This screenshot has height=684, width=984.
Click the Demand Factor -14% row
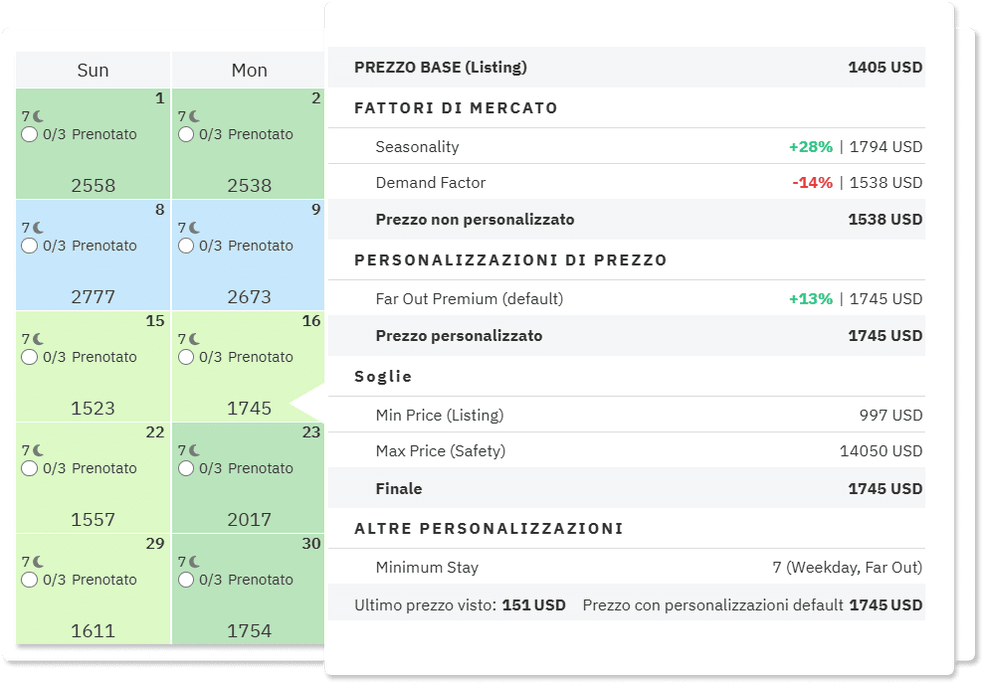pyautogui.click(x=639, y=183)
